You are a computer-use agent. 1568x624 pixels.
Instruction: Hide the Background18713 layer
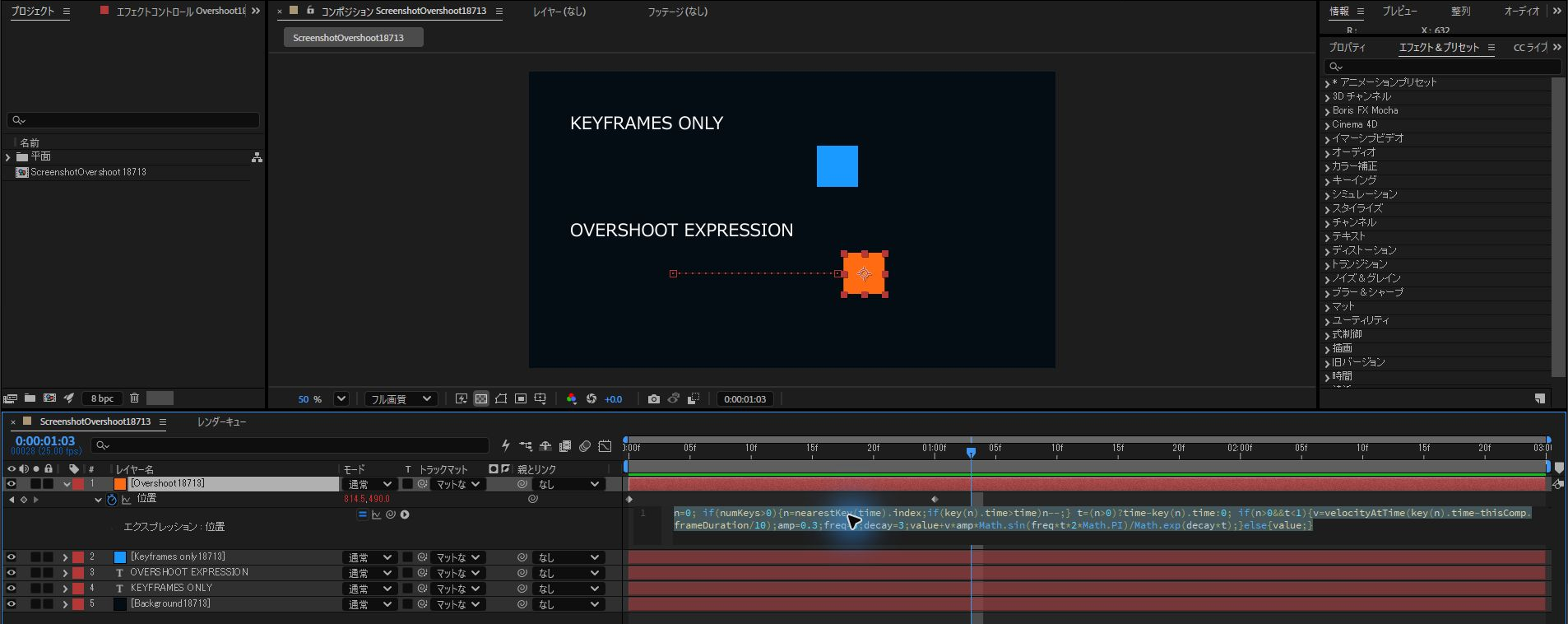pyautogui.click(x=12, y=604)
